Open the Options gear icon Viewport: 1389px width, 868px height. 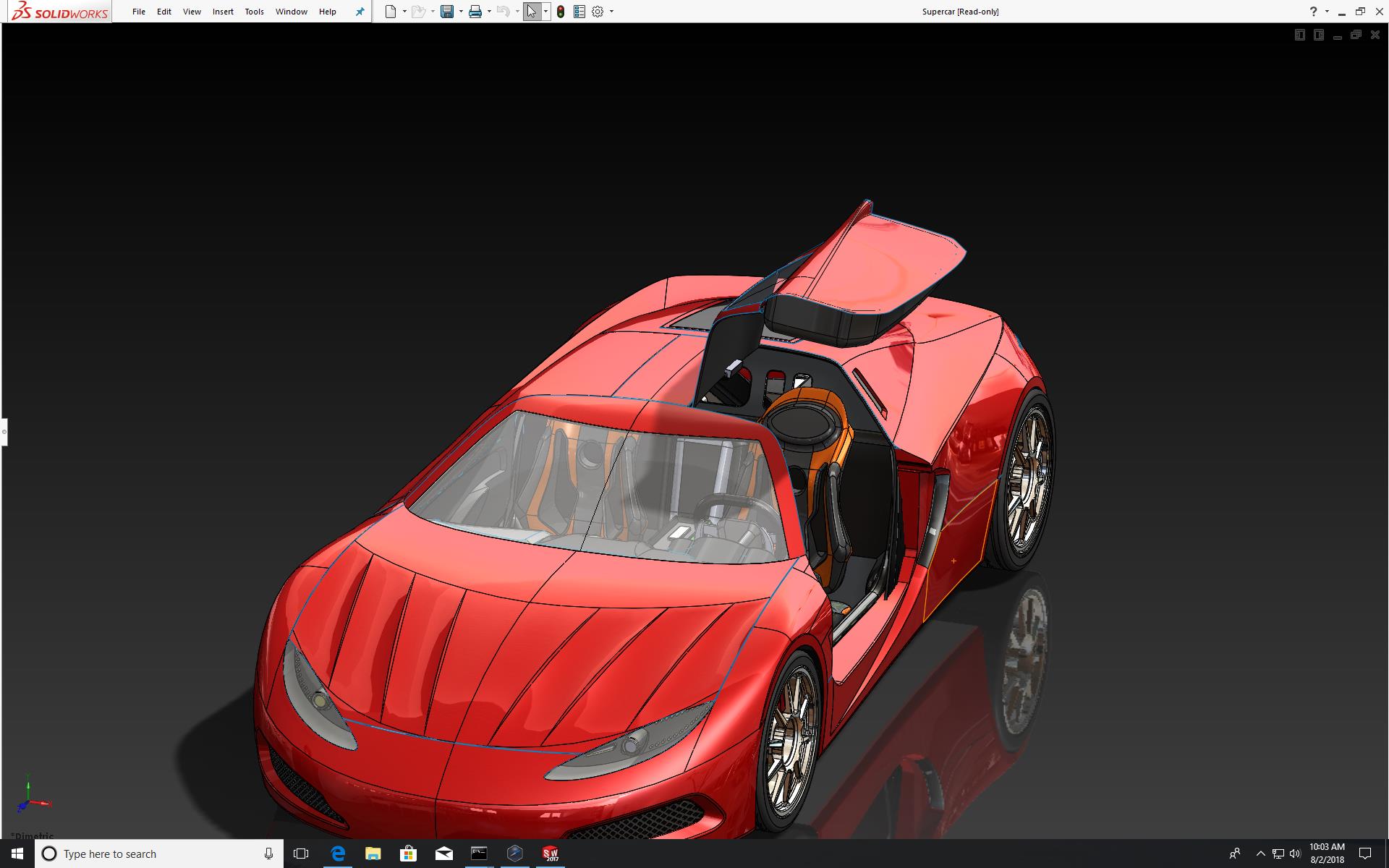click(598, 12)
